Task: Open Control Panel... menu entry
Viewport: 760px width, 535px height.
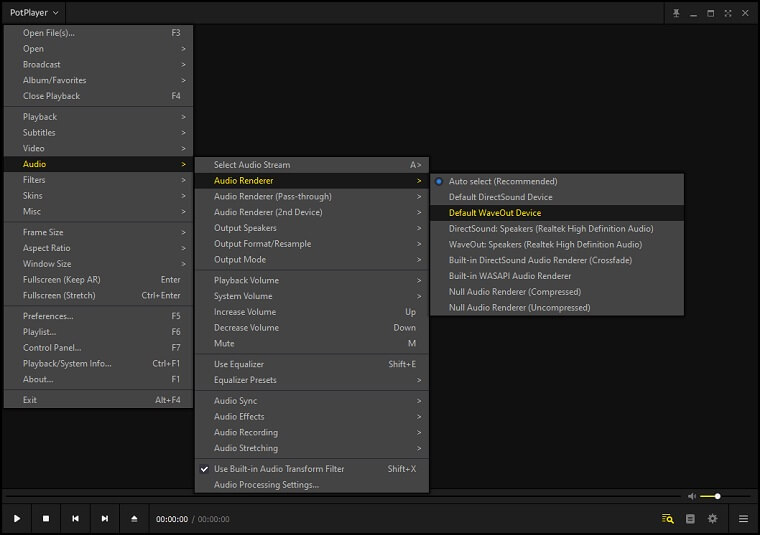Action: click(x=98, y=347)
